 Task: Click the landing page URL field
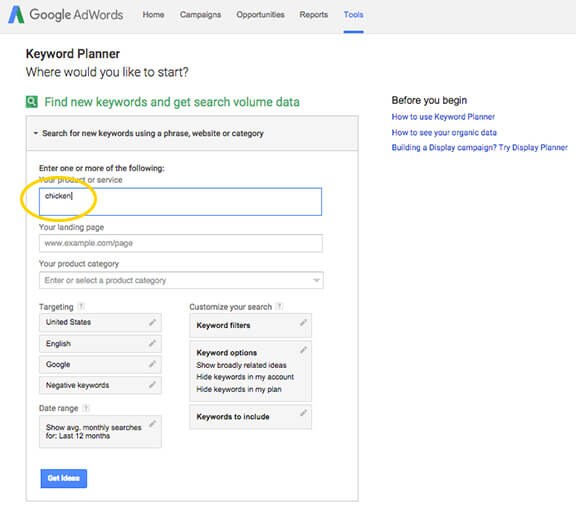[181, 243]
